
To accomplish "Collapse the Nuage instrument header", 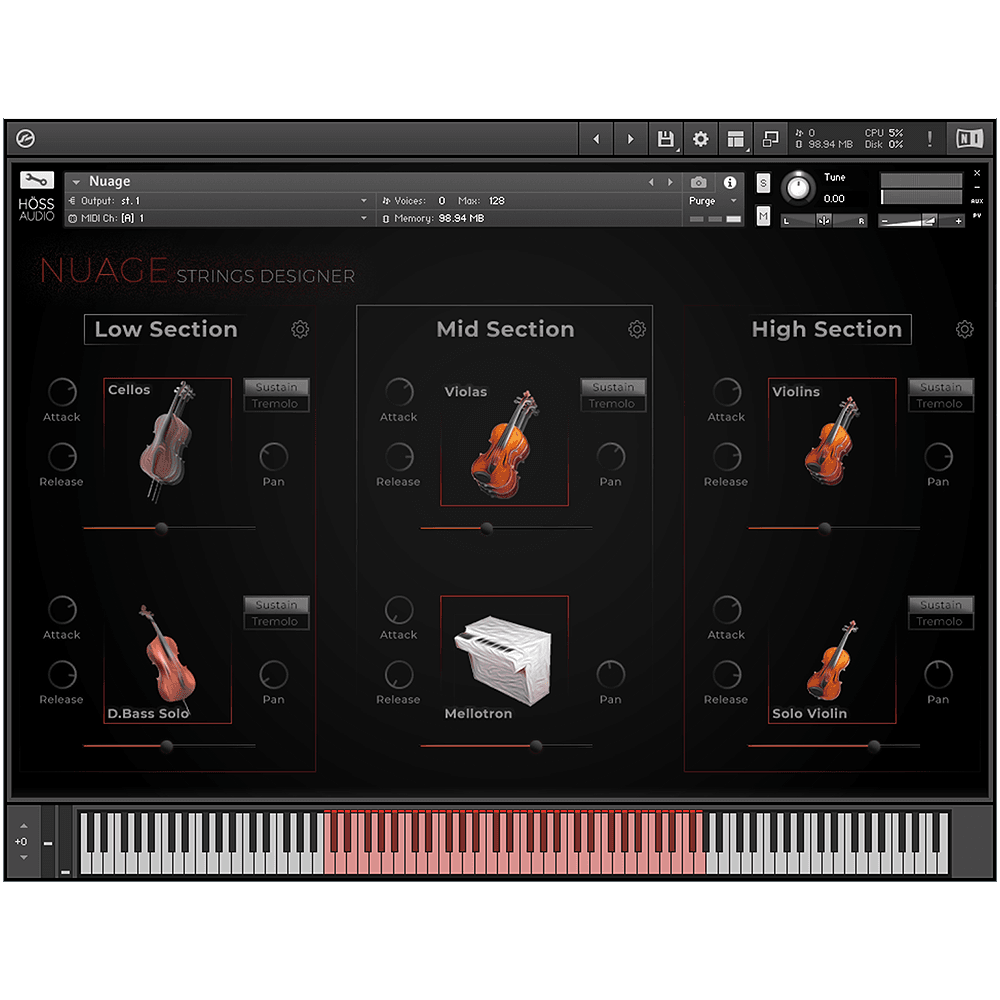I will point(76,181).
